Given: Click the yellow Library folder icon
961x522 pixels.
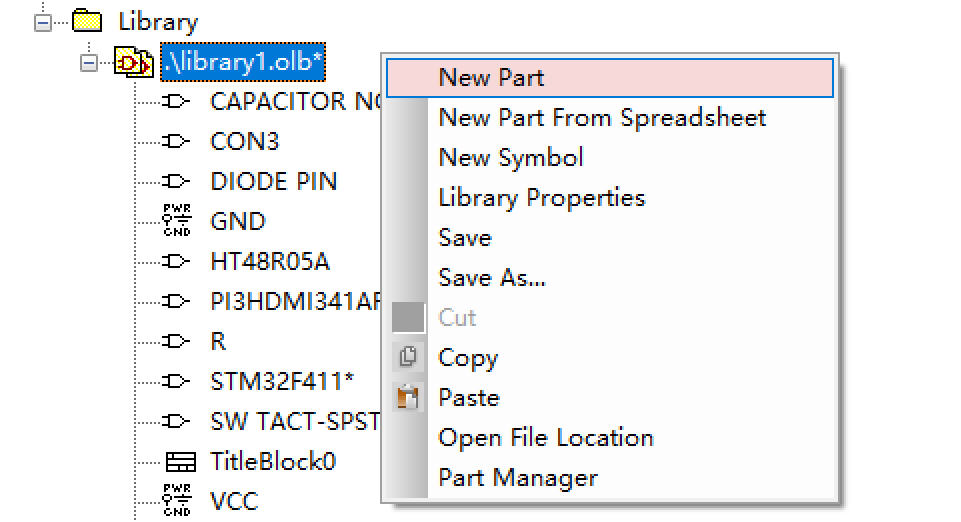Looking at the screenshot, I should [x=87, y=21].
